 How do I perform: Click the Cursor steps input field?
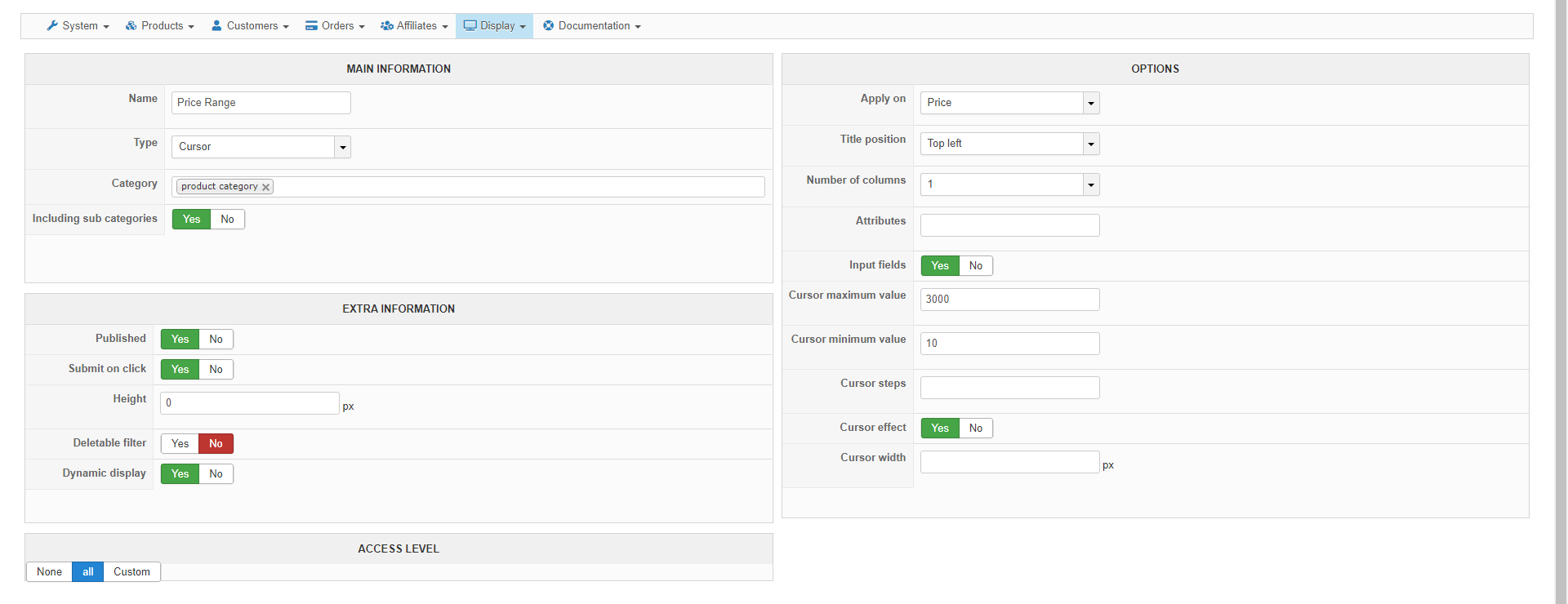click(1009, 388)
